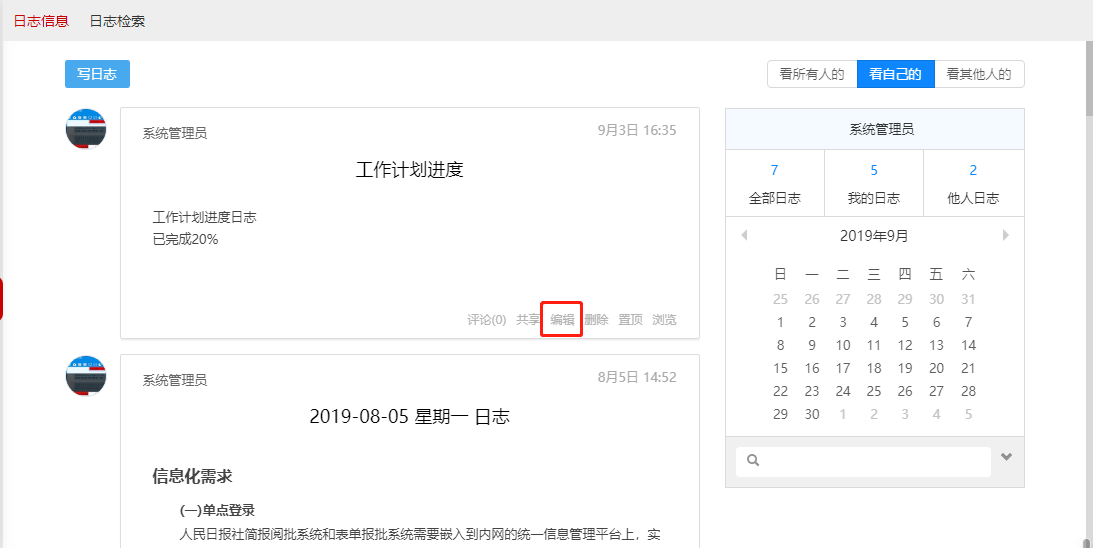
Task: Open 评论(0) on 工作计划进度 log
Action: coord(486,320)
